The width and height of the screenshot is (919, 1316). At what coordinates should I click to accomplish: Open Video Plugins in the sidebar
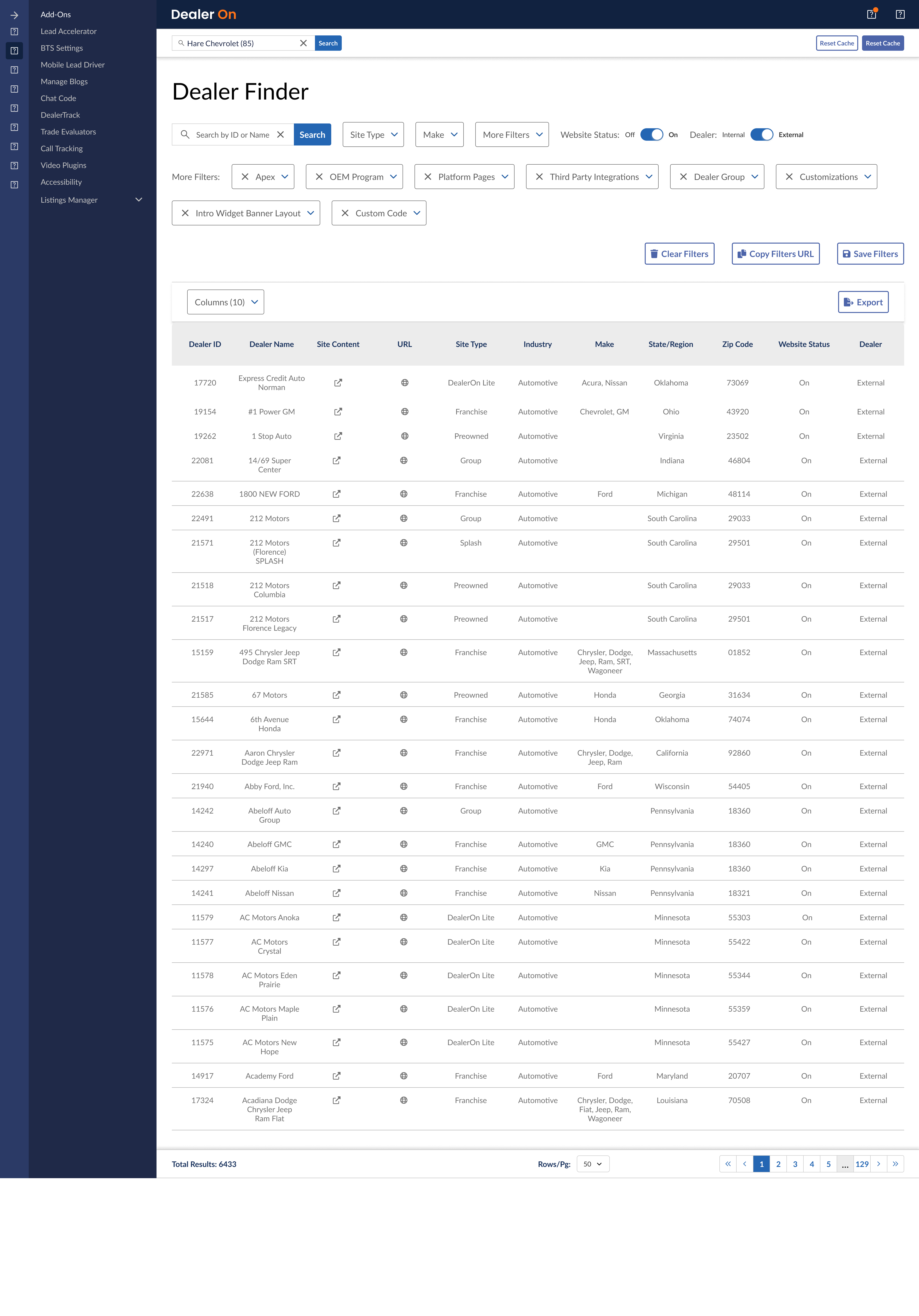click(x=63, y=165)
